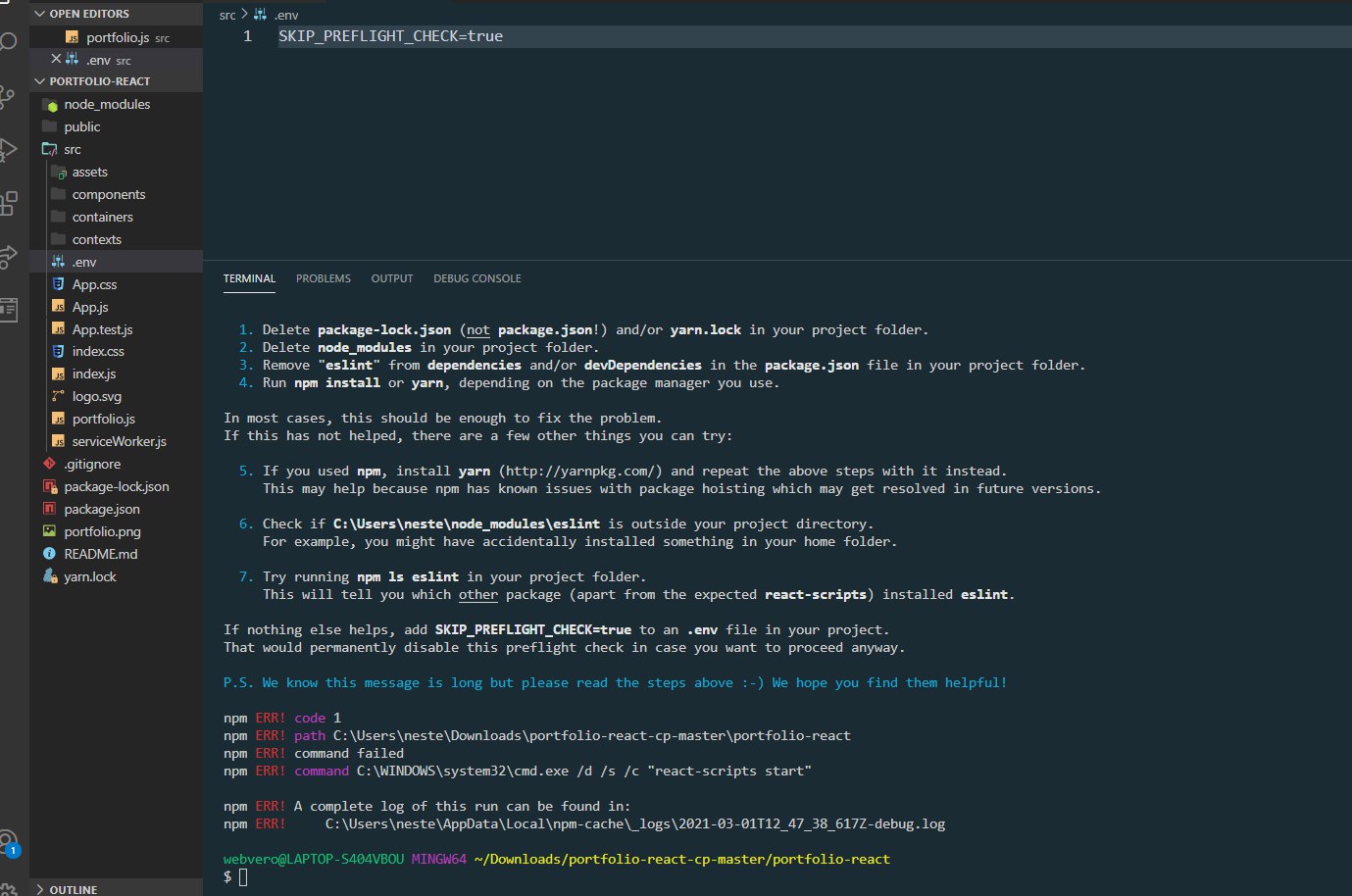The image size is (1352, 896).
Task: Open portfolio.js in the src folder tree
Action: click(116, 419)
